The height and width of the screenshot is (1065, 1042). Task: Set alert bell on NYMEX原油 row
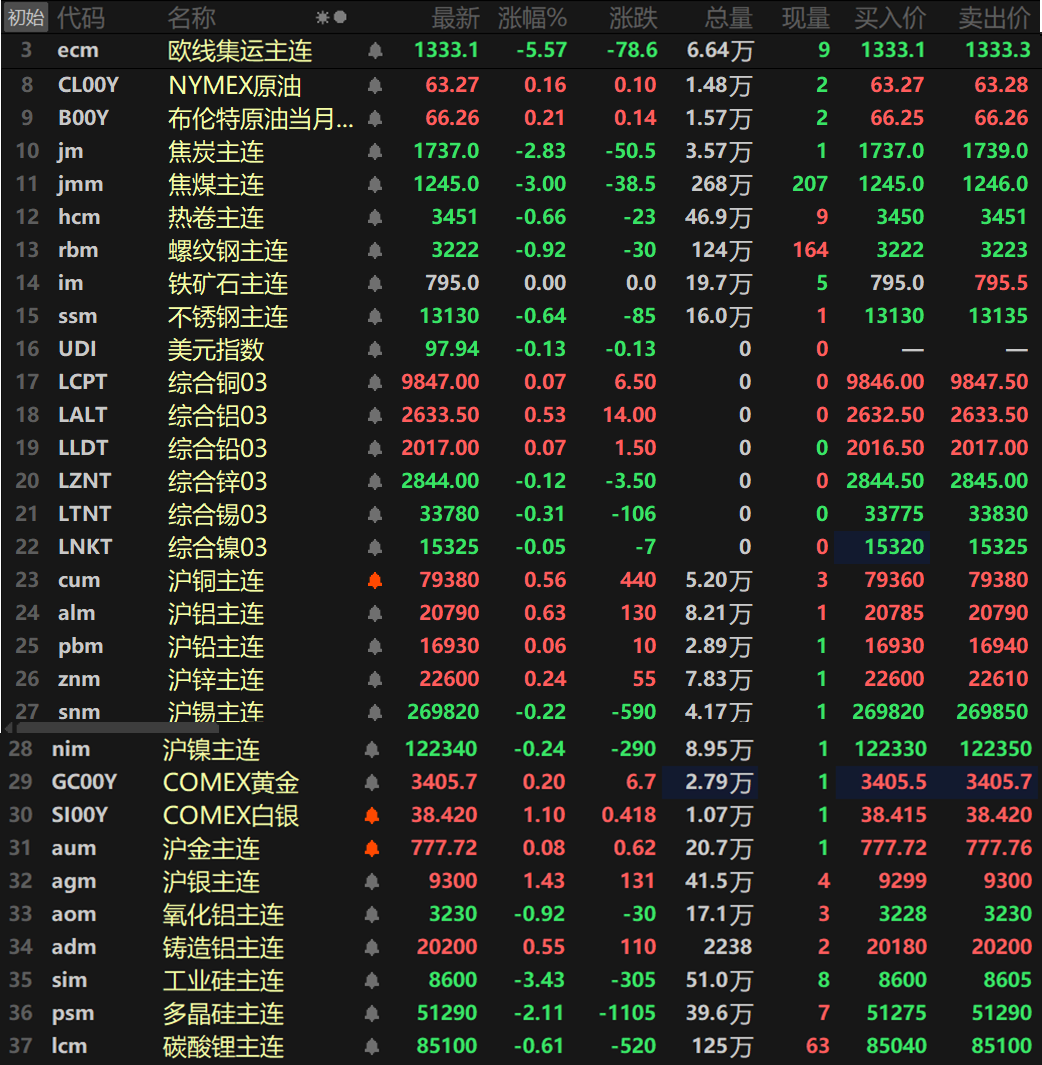375,86
